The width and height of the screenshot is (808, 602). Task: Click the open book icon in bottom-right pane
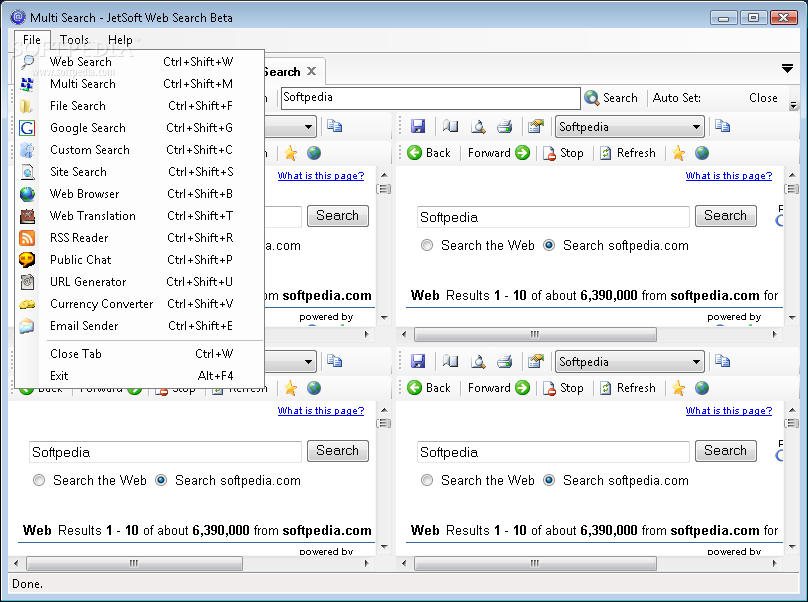point(450,361)
